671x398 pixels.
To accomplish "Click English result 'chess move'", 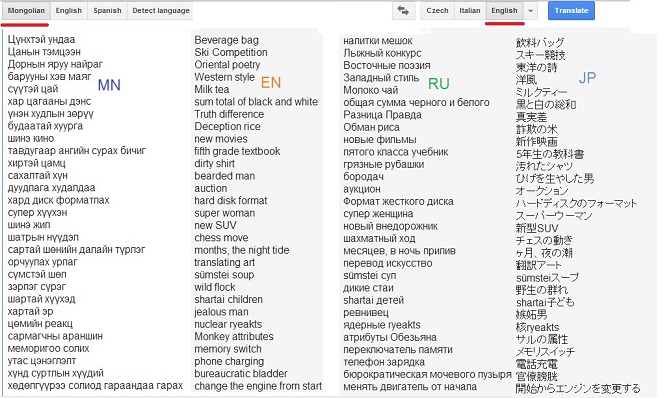I will click(x=221, y=238).
